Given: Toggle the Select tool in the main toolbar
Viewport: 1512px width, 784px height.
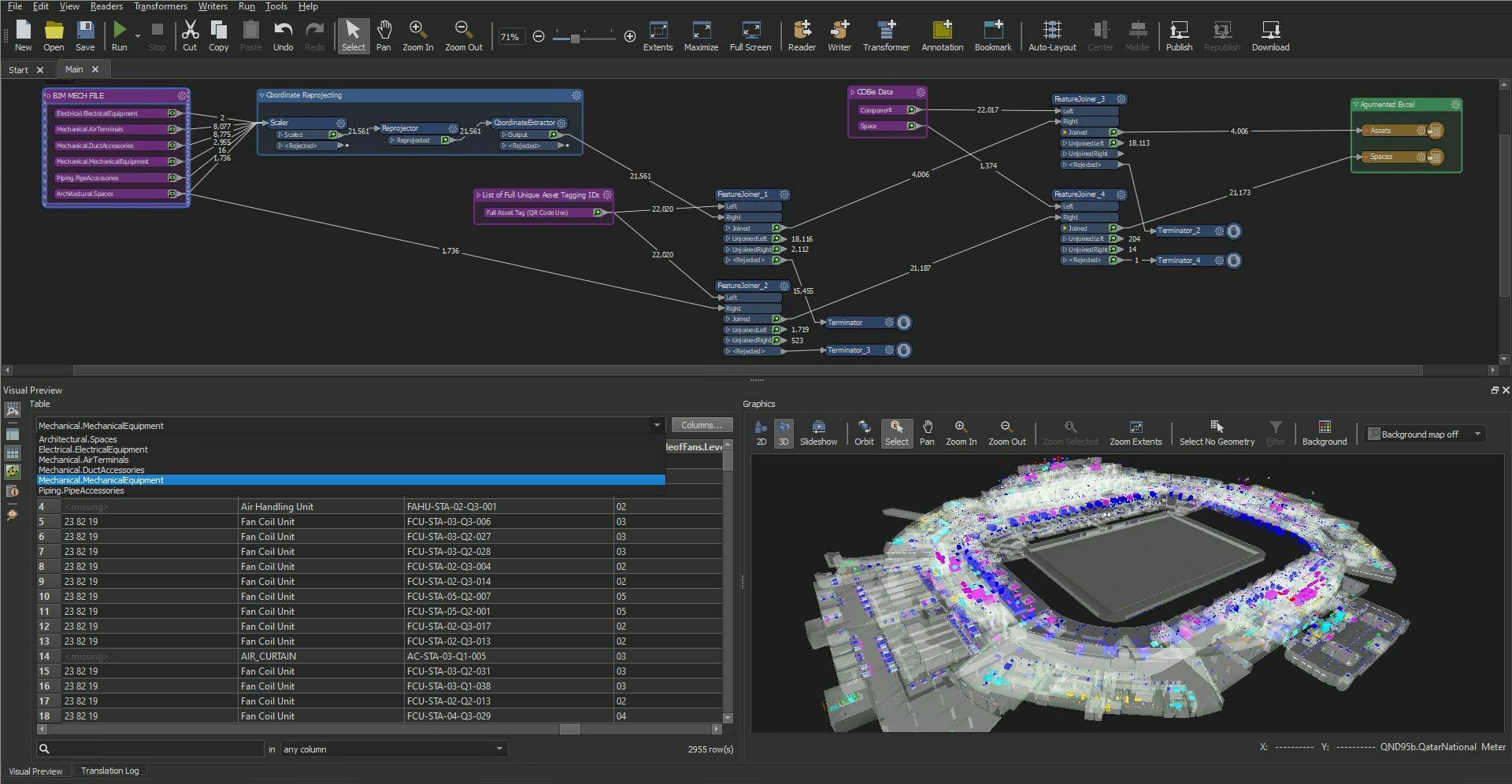Looking at the screenshot, I should tap(353, 35).
